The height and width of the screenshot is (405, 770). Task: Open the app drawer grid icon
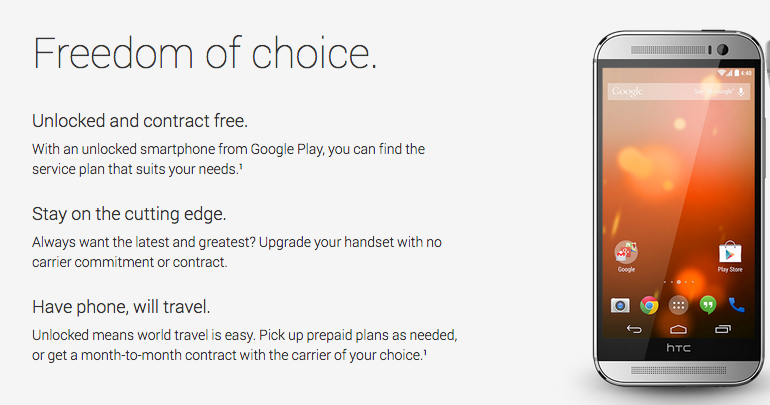(678, 305)
